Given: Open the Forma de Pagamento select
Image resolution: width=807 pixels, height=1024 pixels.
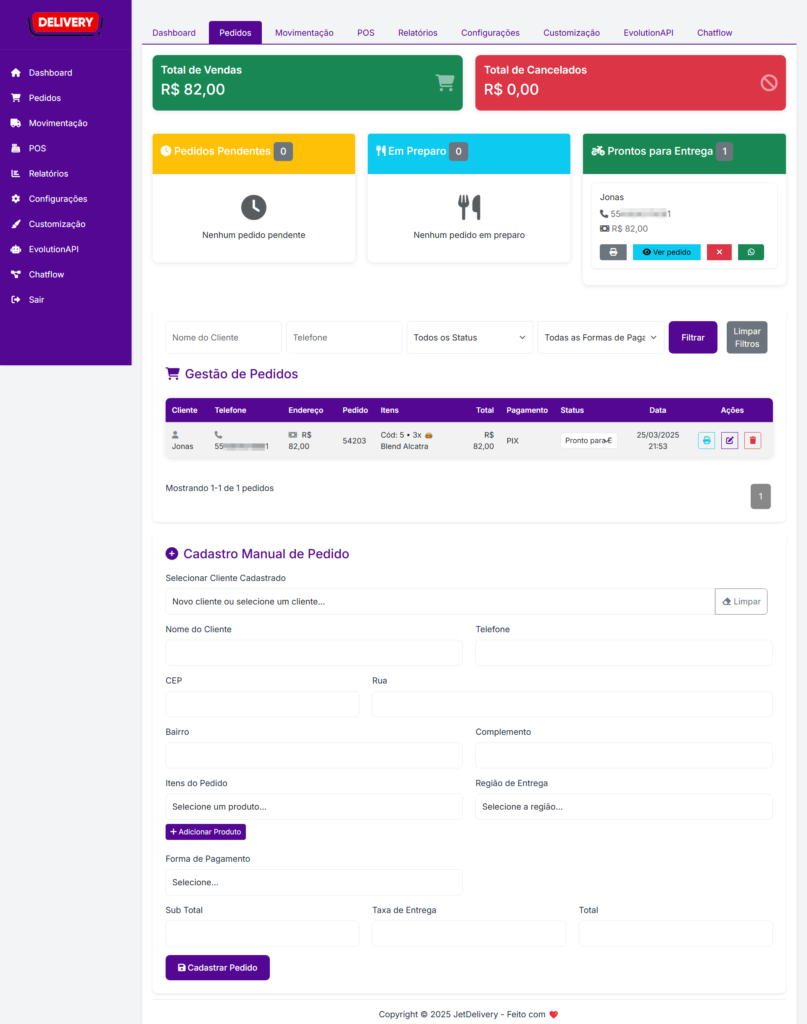Looking at the screenshot, I should click(x=313, y=882).
